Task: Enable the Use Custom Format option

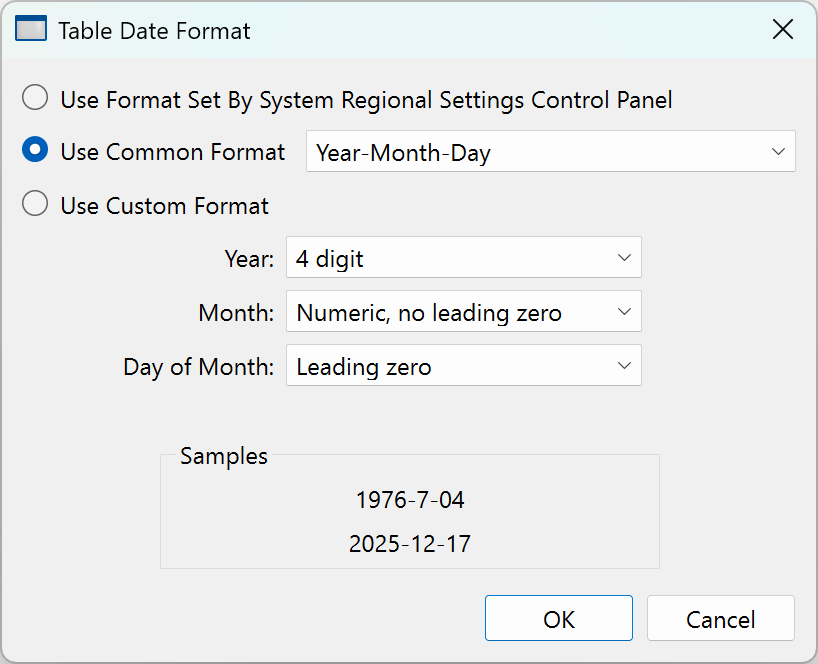Action: point(35,205)
